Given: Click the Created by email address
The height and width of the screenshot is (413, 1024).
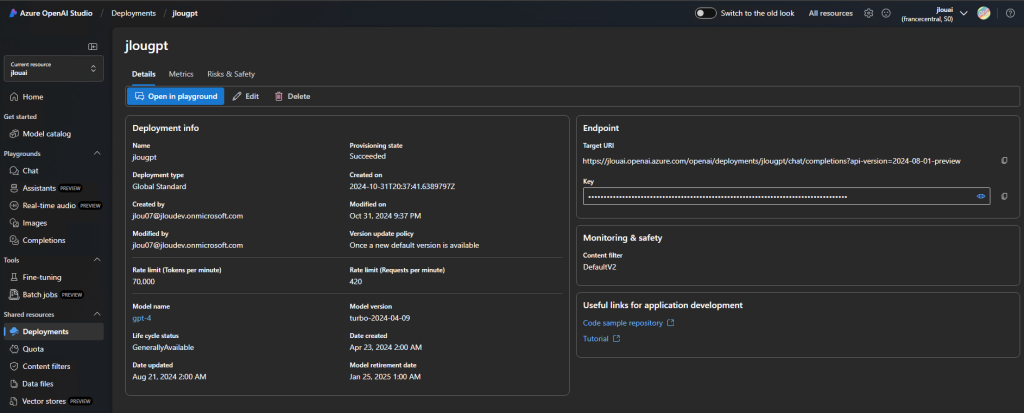Looking at the screenshot, I should click(x=187, y=216).
